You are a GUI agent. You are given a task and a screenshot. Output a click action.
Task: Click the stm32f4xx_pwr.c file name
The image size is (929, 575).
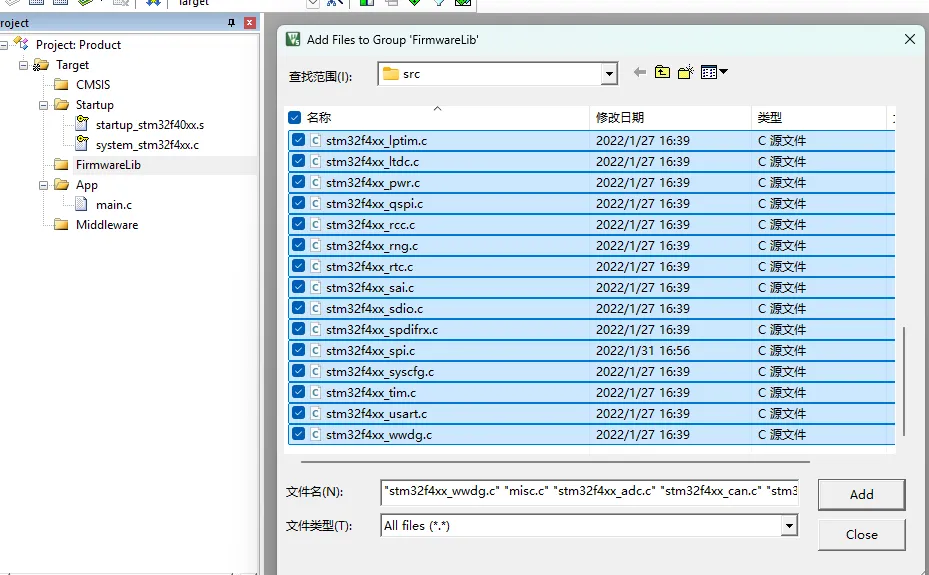(373, 182)
